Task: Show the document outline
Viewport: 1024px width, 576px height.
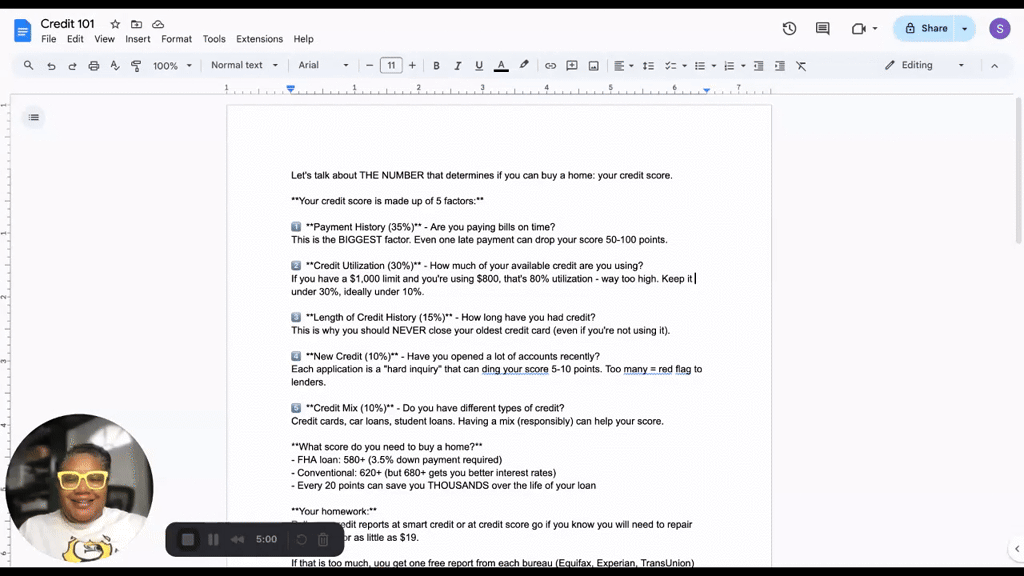Action: [34, 118]
